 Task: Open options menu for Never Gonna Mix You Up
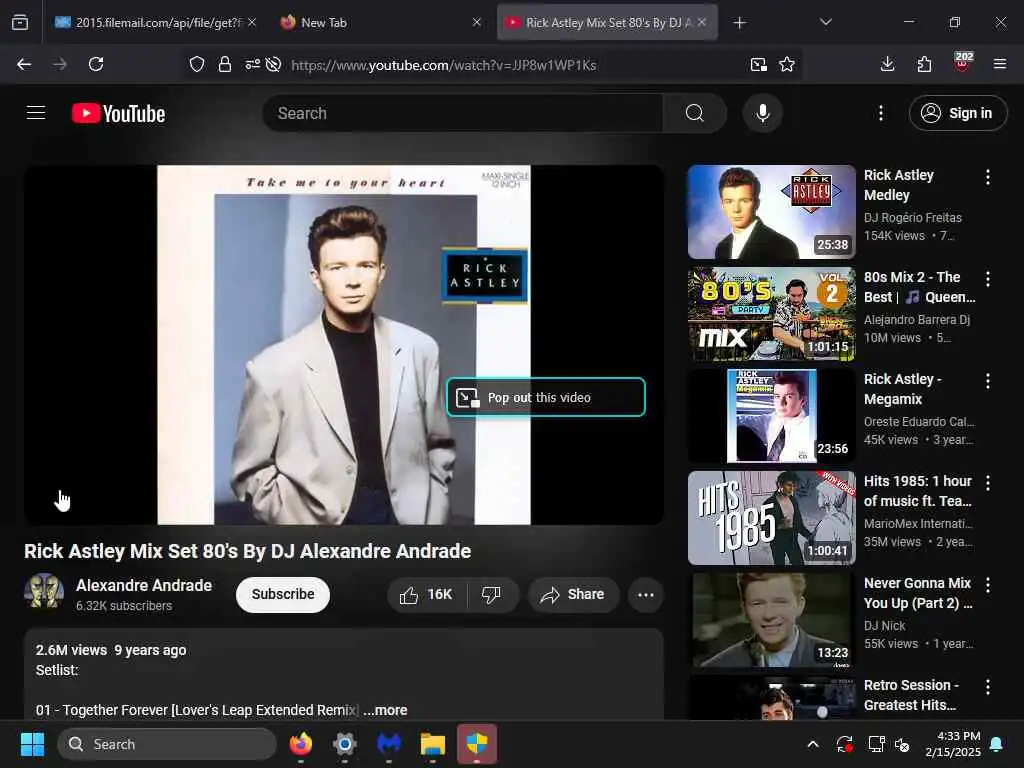987,584
